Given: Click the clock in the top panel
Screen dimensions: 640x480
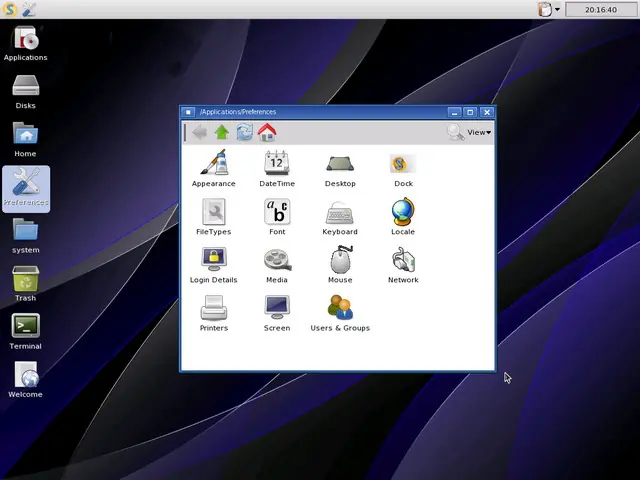Looking at the screenshot, I should 601,9.
